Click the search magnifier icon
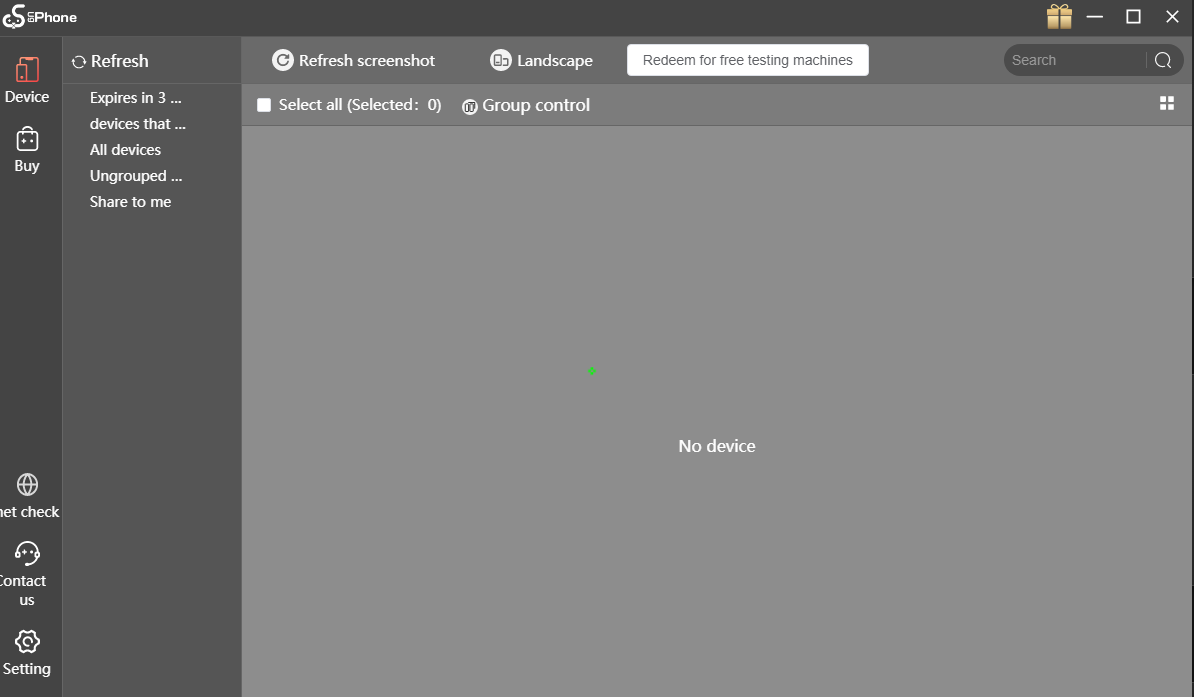This screenshot has width=1194, height=697. (1163, 60)
